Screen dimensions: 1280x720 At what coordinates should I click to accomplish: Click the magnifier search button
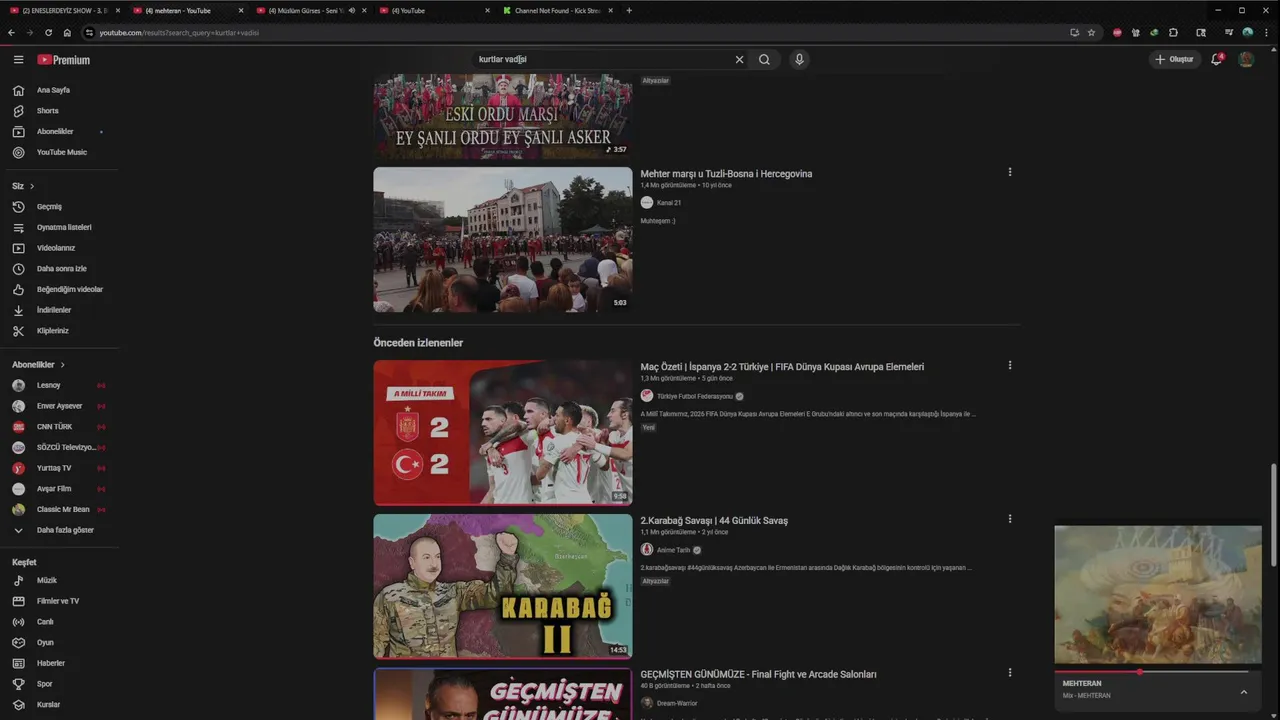764,59
